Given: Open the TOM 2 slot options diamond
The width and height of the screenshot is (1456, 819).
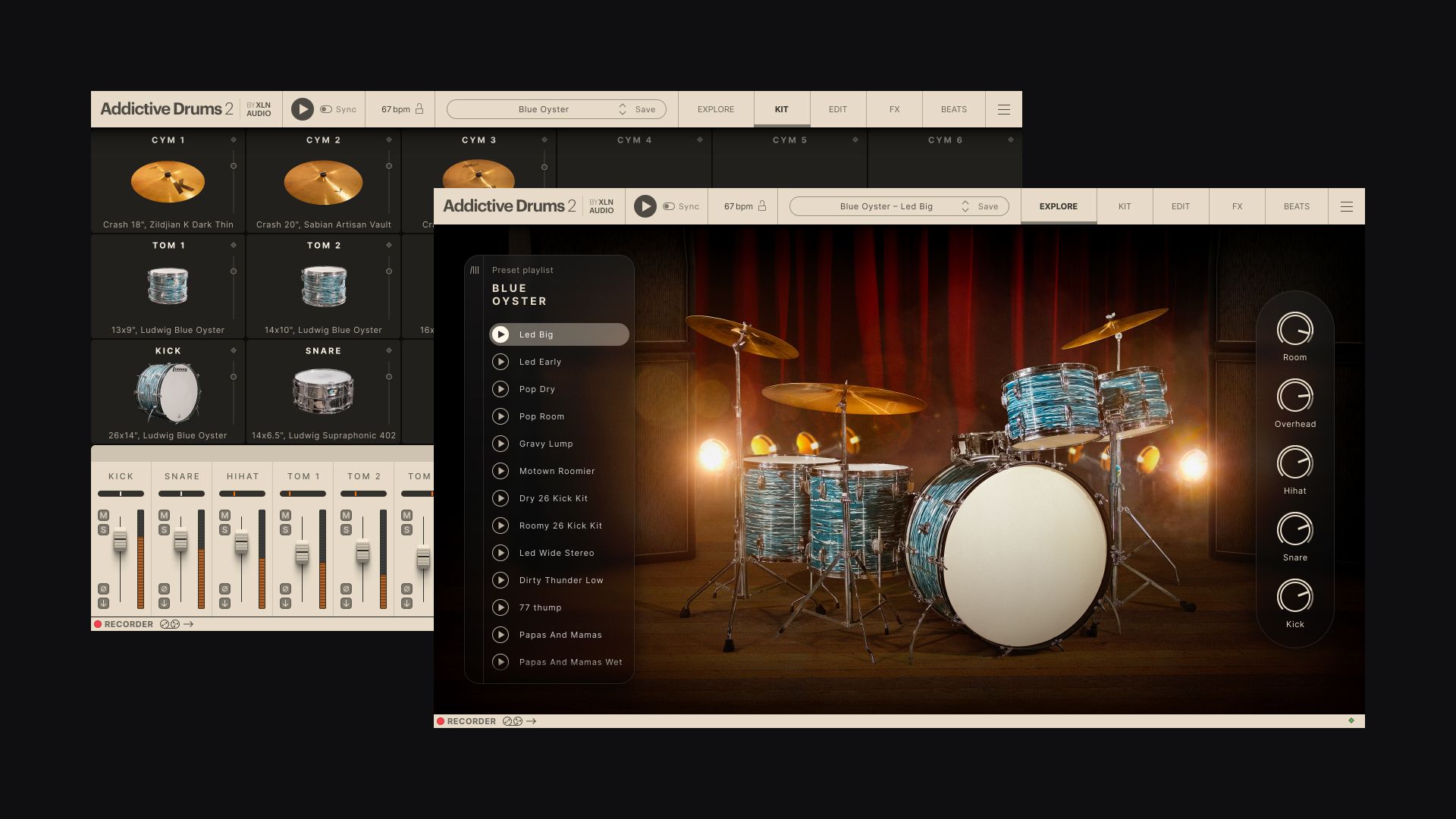Looking at the screenshot, I should click(389, 245).
